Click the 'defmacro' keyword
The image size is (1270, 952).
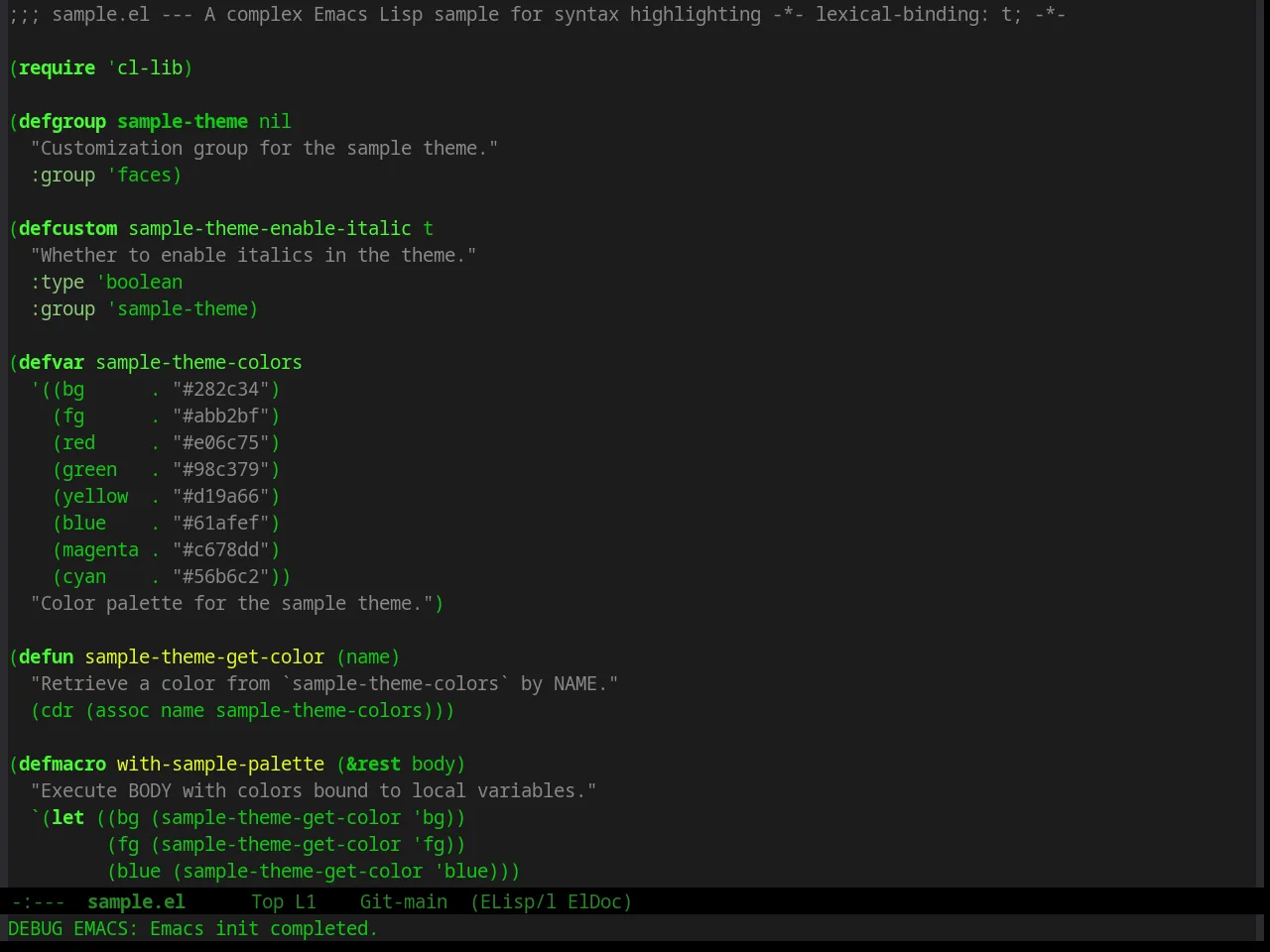pos(63,764)
